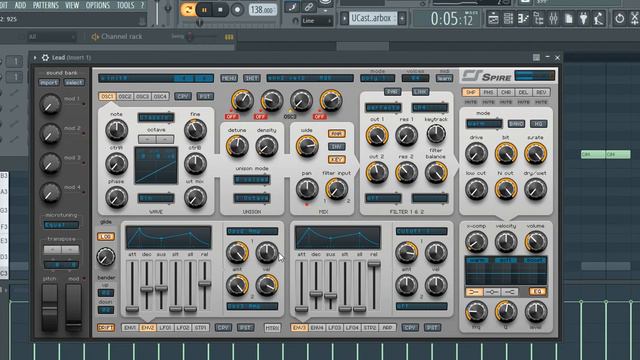Open the unison mode dropdown
Viewport: 640px width, 360px height.
tap(252, 179)
